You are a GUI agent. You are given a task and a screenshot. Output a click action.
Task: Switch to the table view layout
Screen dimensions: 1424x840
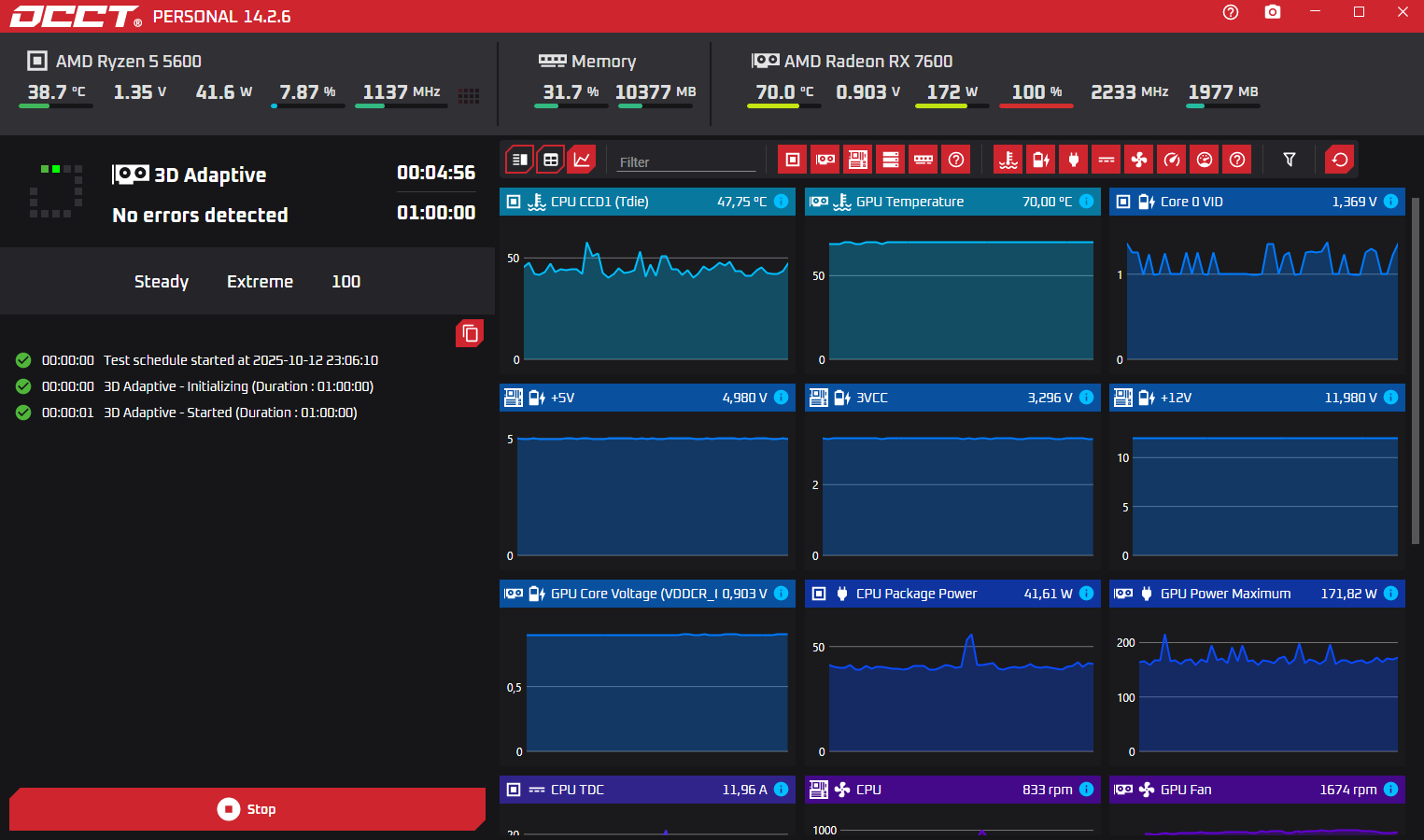point(551,160)
